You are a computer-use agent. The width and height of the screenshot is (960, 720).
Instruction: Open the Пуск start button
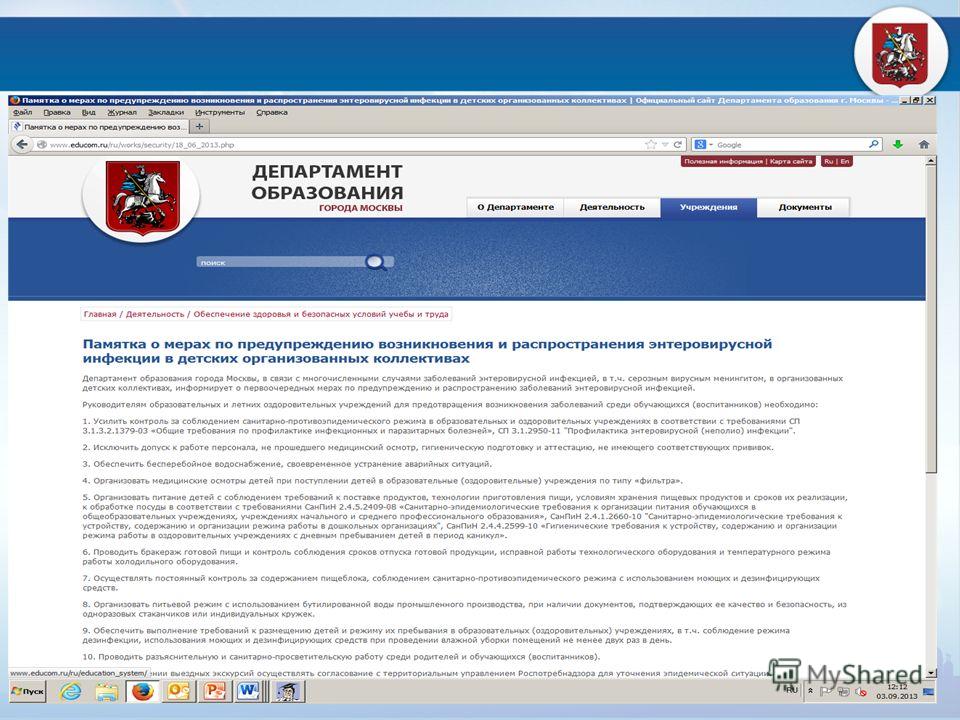tap(28, 691)
